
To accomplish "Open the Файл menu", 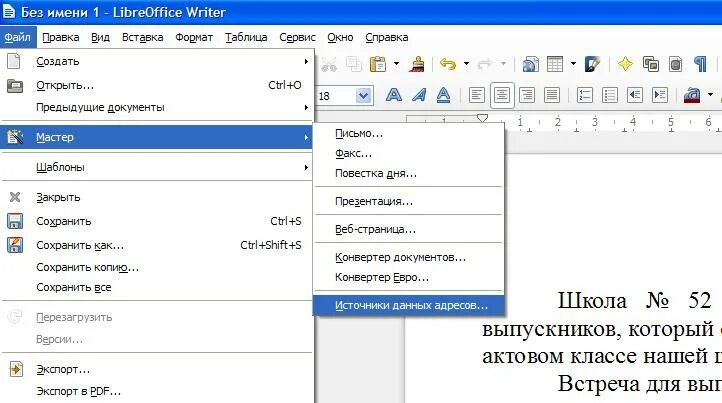I will (x=17, y=37).
